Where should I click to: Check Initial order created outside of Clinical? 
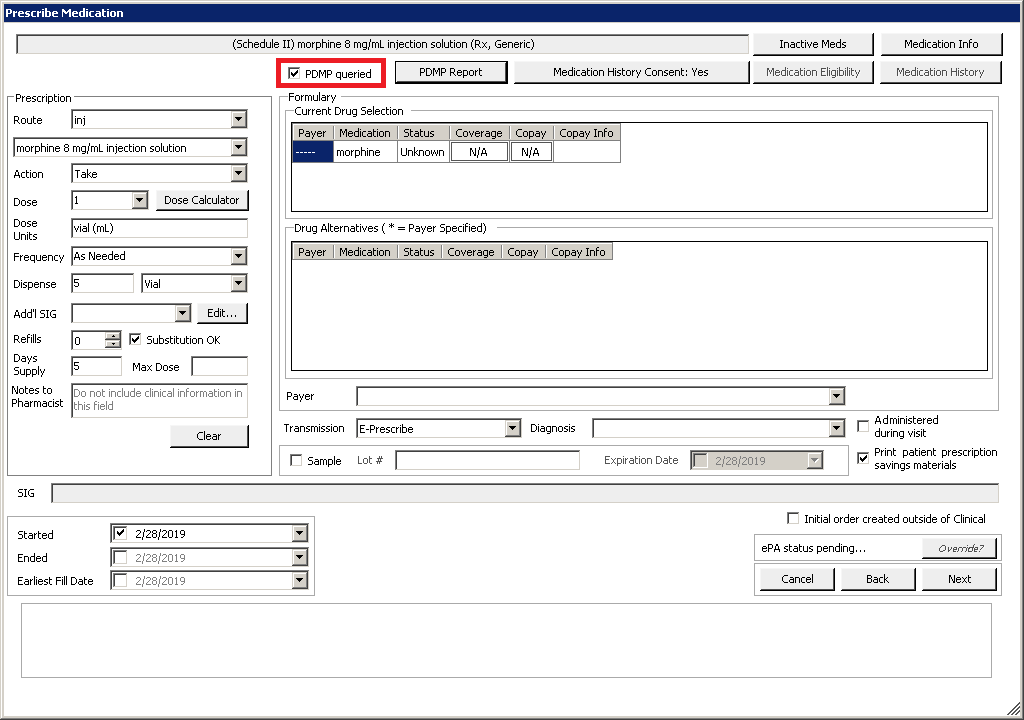tap(793, 518)
